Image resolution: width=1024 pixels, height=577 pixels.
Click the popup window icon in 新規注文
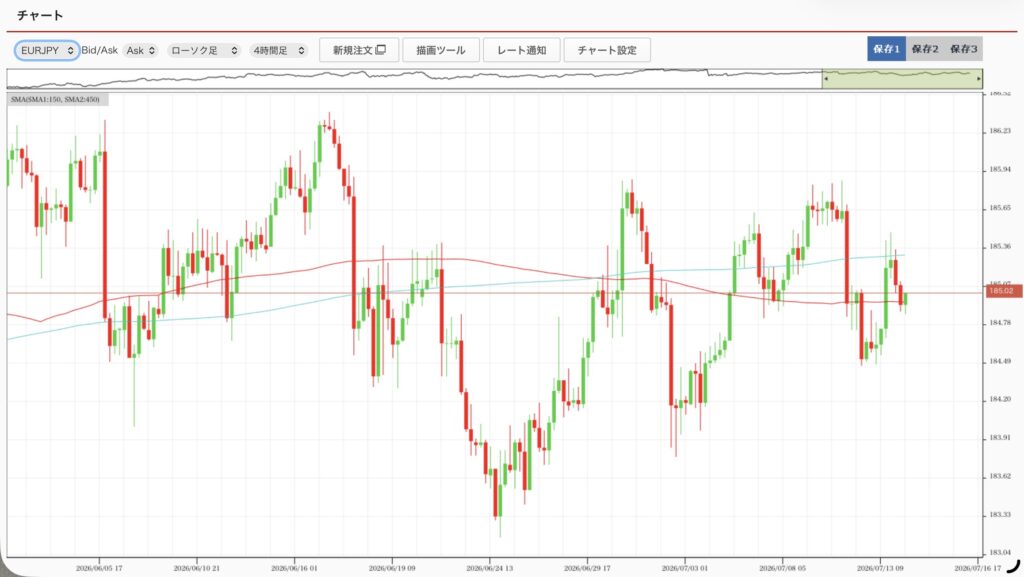pos(381,50)
